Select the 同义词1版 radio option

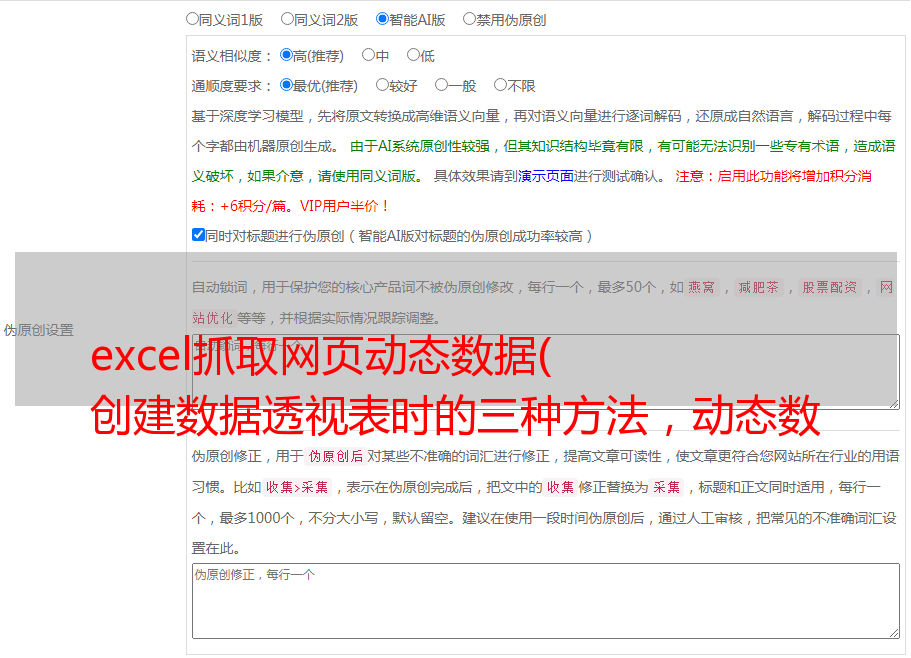pos(192,19)
